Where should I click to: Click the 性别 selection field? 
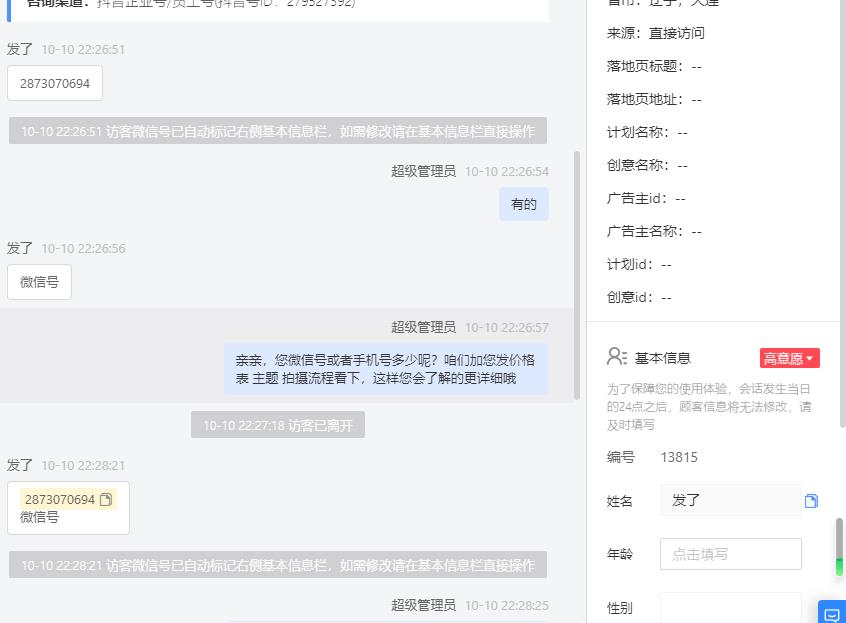tap(731, 608)
